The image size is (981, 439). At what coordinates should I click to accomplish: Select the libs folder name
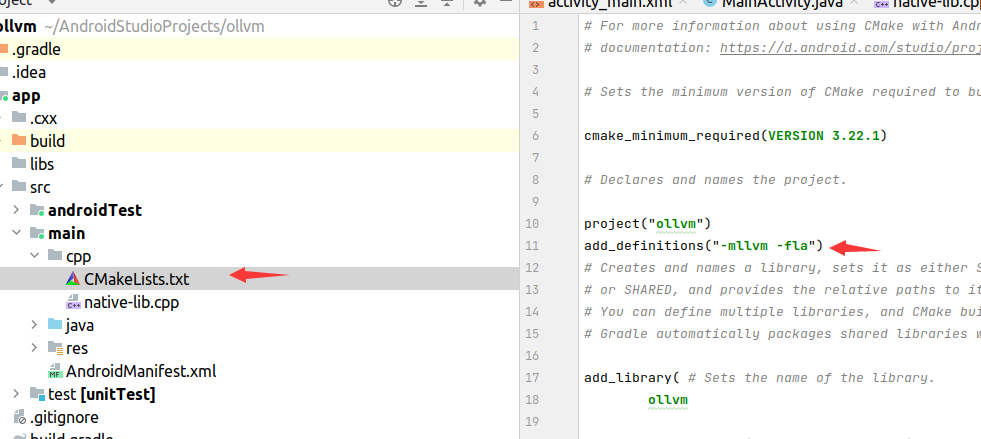[42, 164]
